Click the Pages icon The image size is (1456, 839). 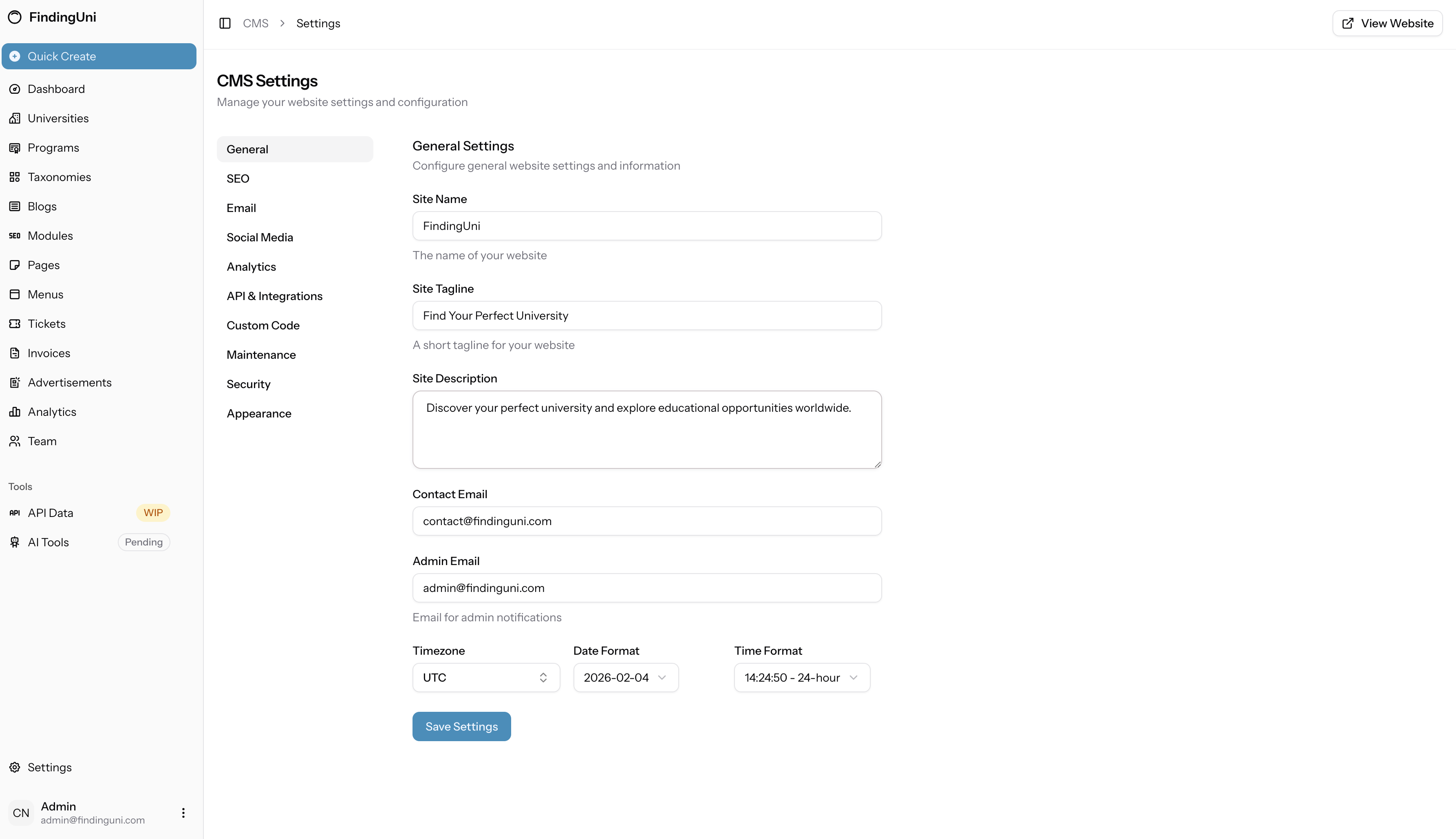[15, 265]
